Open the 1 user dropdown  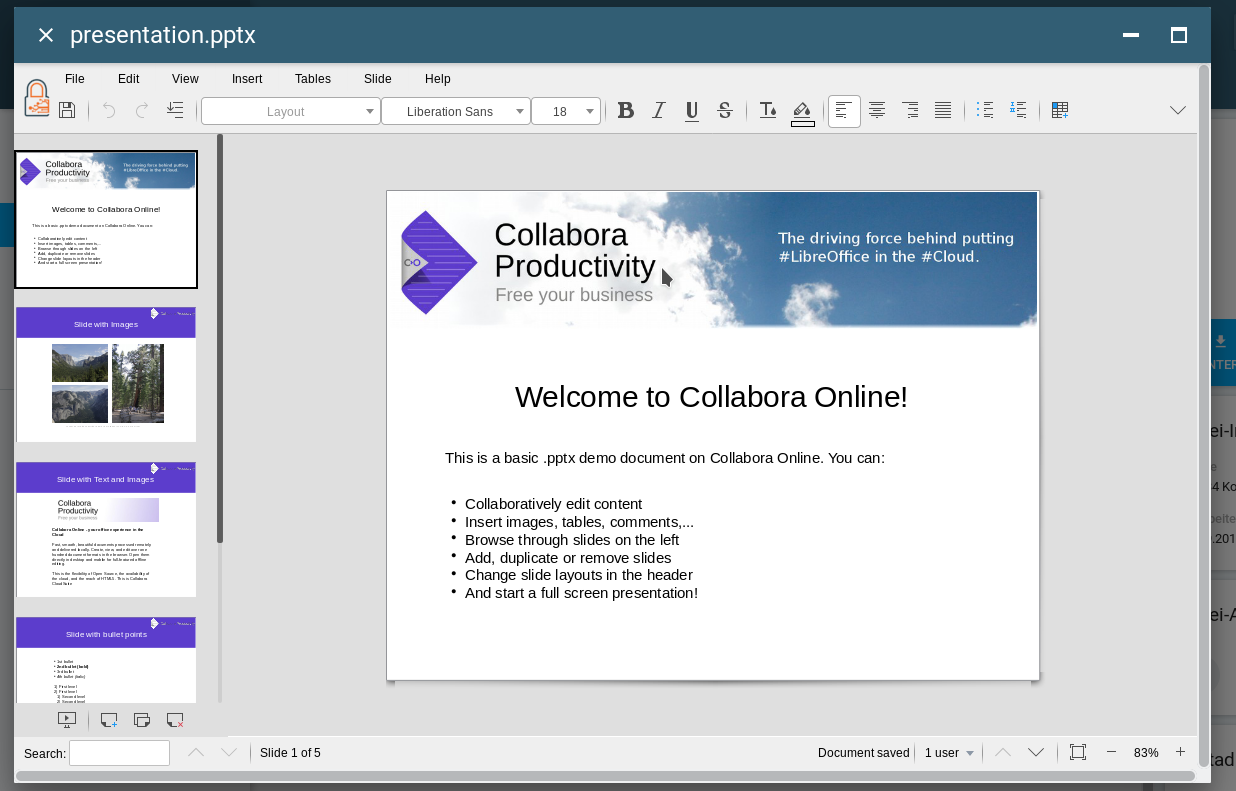tap(949, 753)
